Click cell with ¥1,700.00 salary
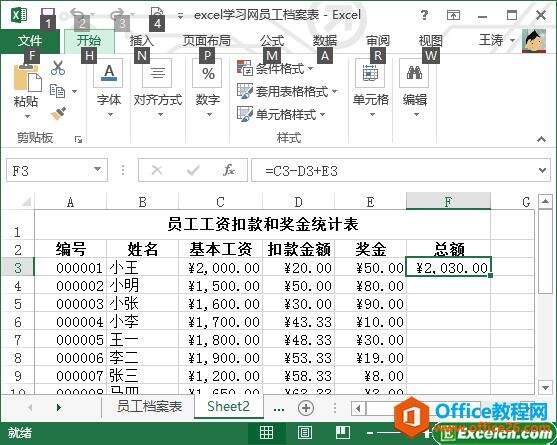Viewport: 557px width, 445px height. (221, 322)
